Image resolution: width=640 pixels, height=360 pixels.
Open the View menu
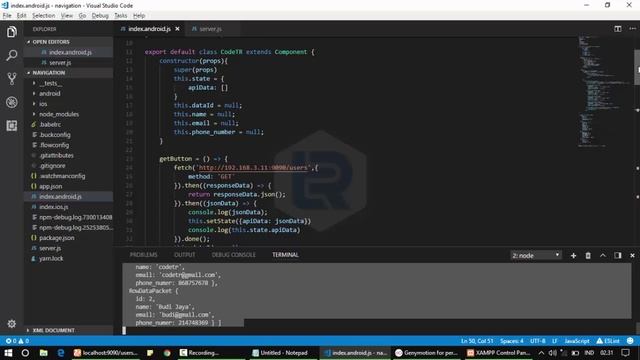pos(67,16)
